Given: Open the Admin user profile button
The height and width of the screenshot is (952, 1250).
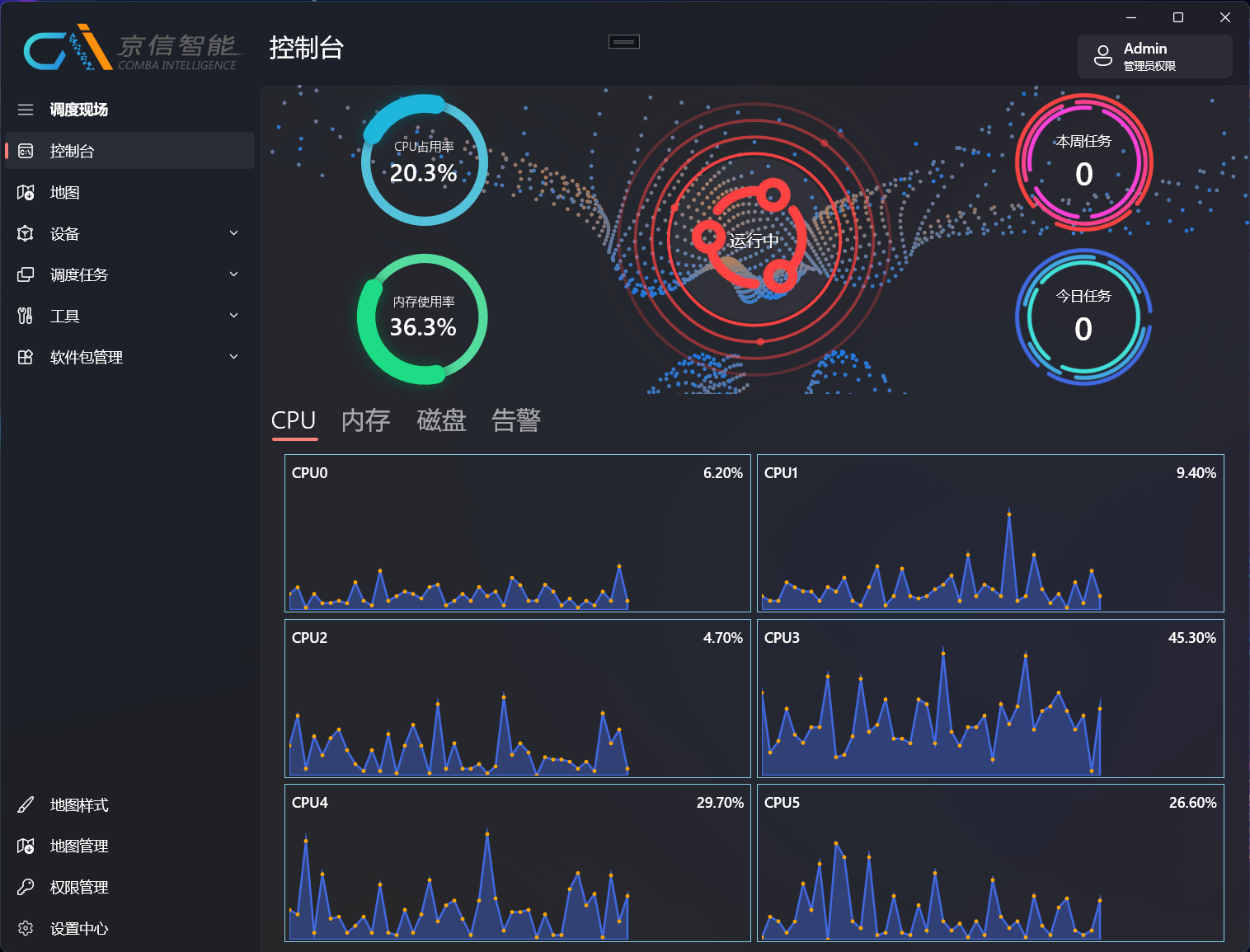Looking at the screenshot, I should 1154,56.
